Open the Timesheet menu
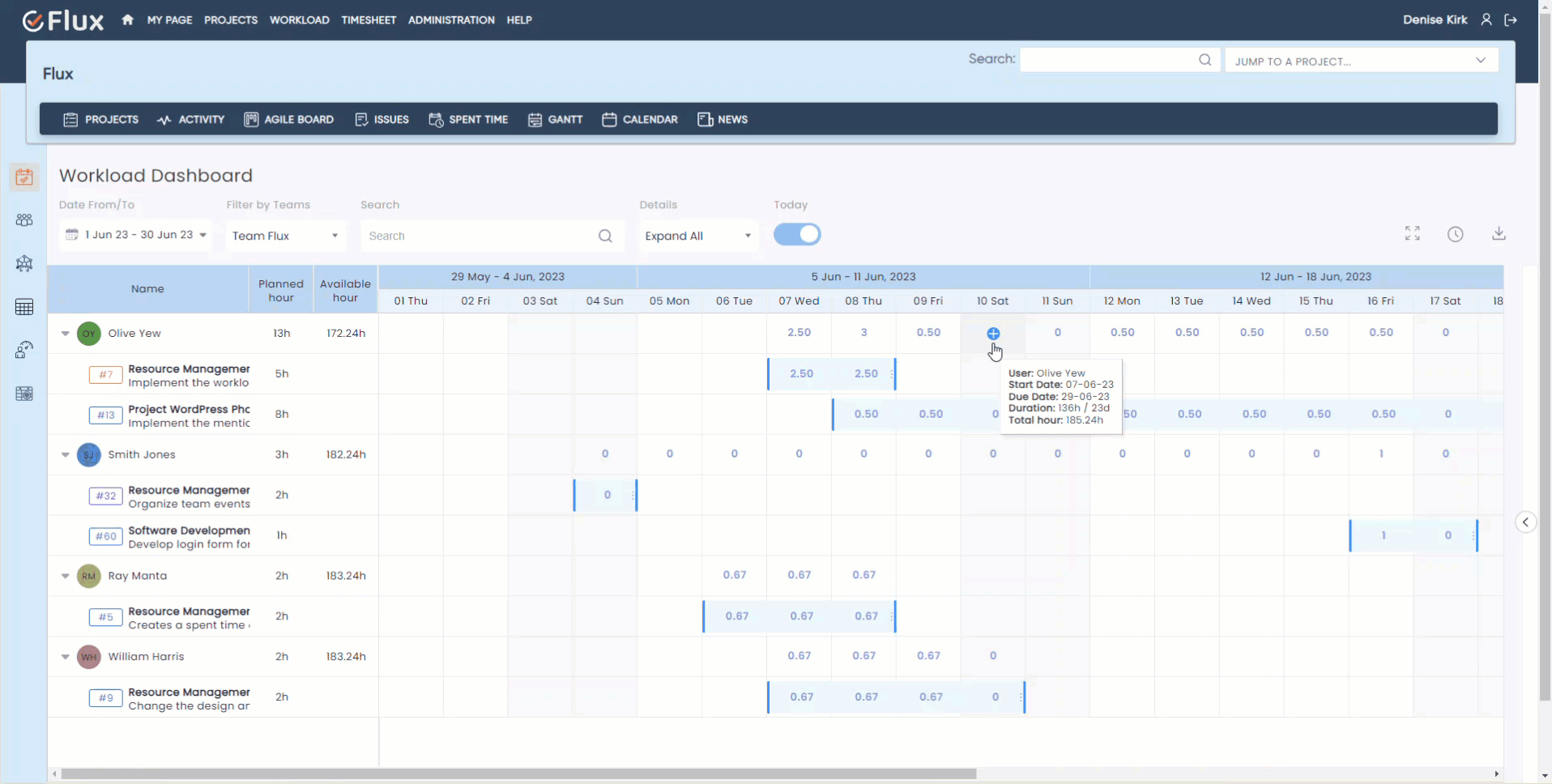The width and height of the screenshot is (1552, 784). tap(369, 20)
